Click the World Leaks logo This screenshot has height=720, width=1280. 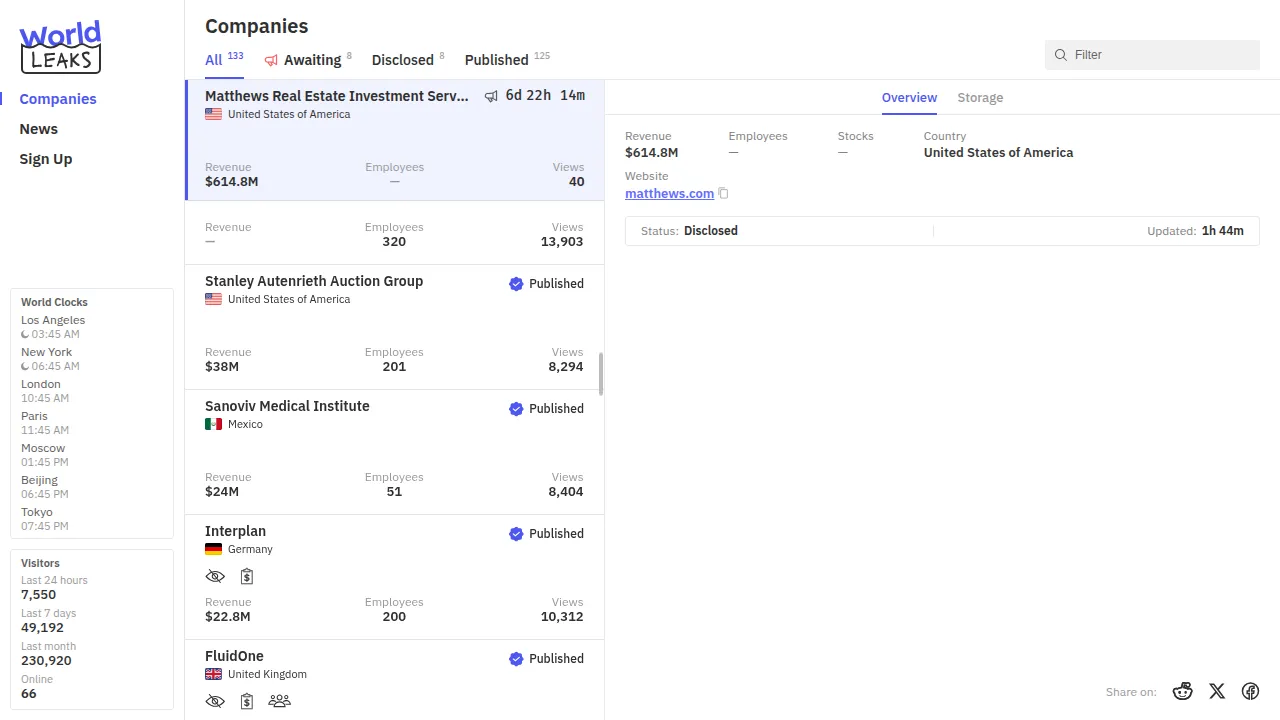point(60,47)
